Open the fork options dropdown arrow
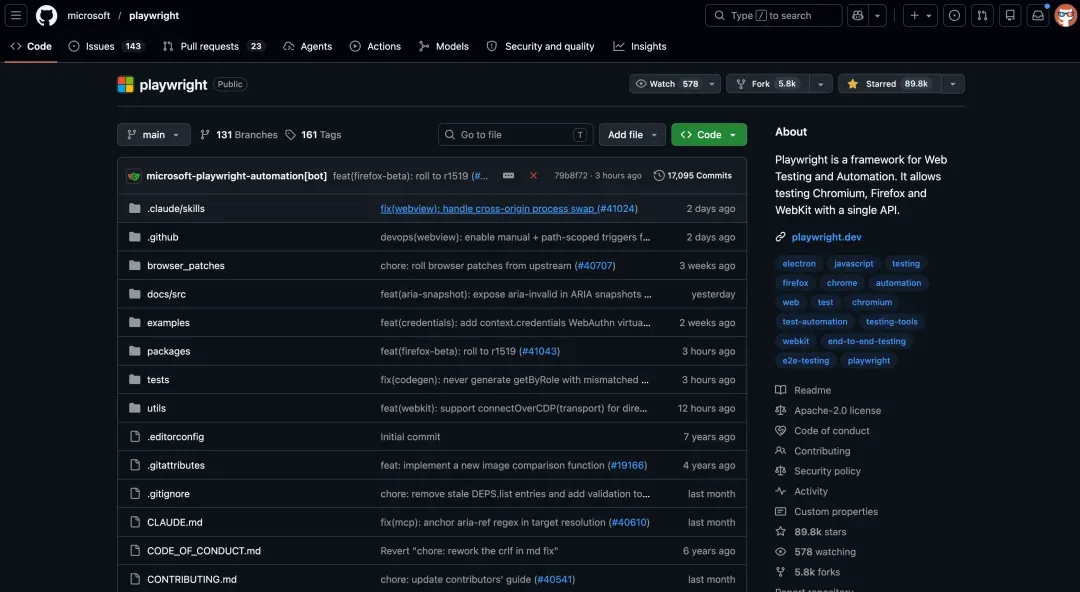 click(820, 83)
